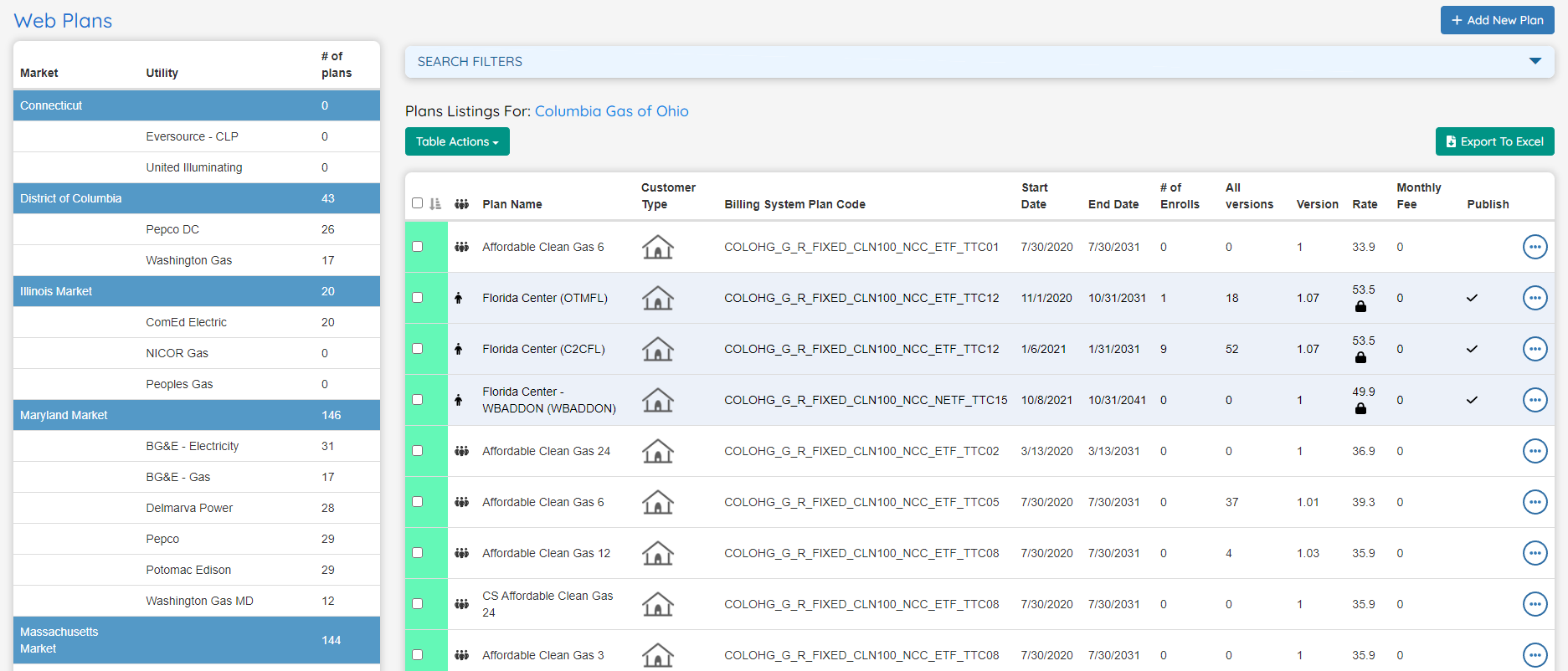
Task: Select the Connecticut market row
Action: tap(197, 105)
